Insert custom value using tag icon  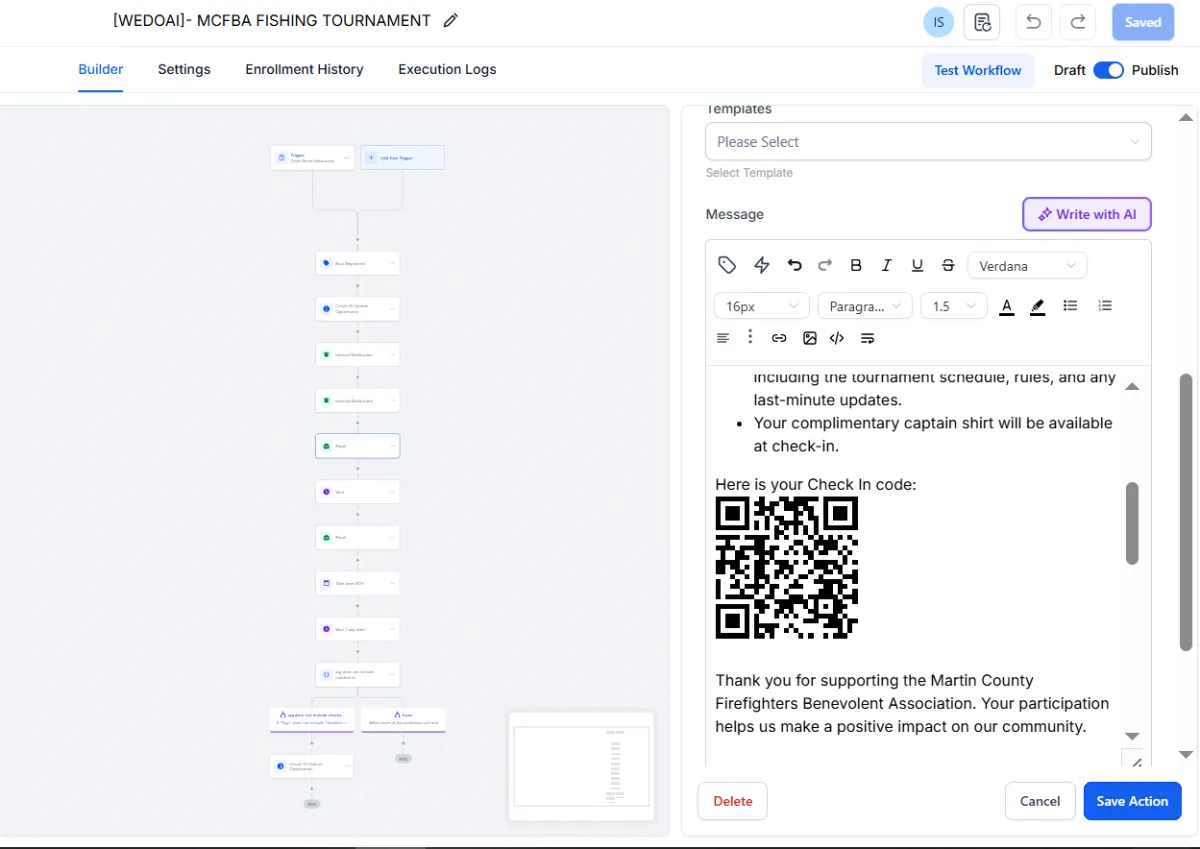727,265
